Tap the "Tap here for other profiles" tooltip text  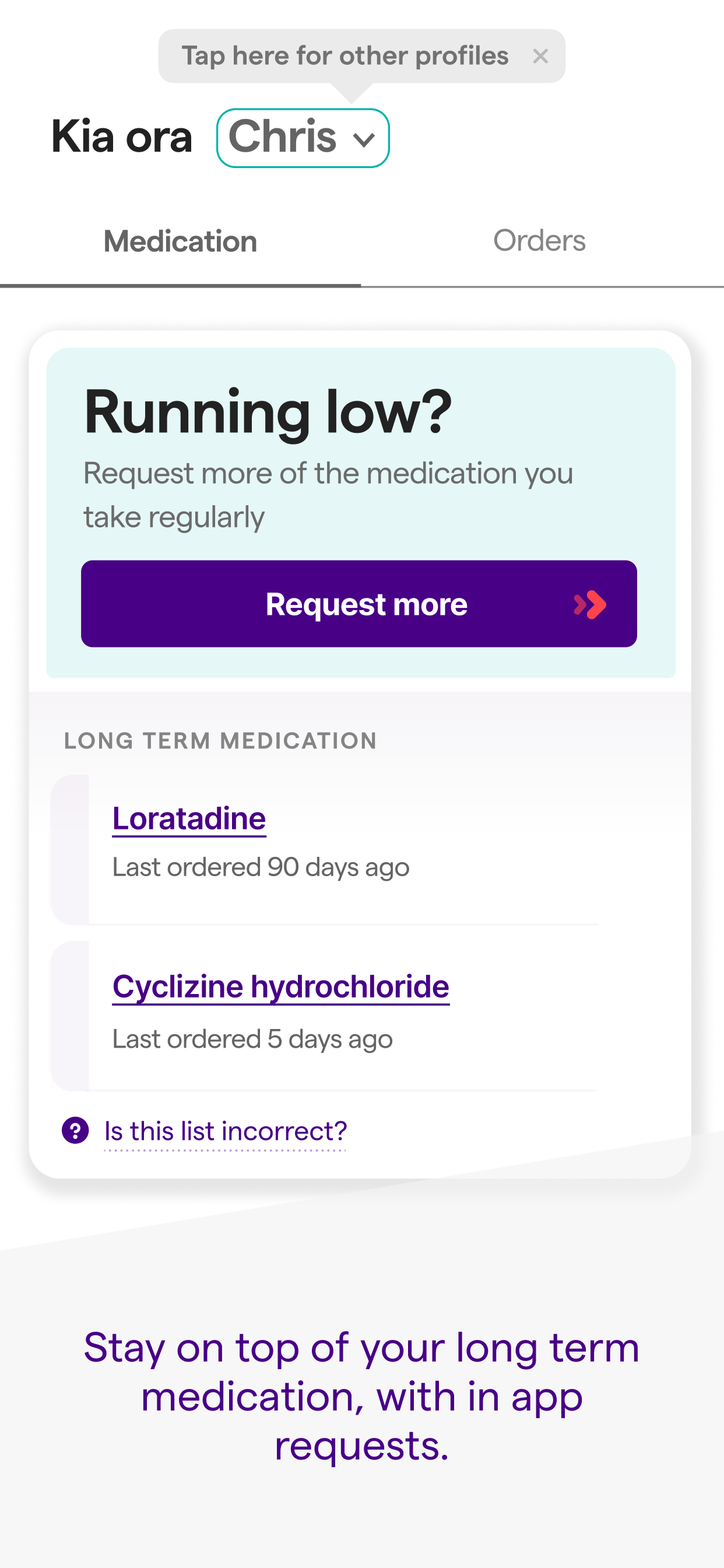pos(345,57)
